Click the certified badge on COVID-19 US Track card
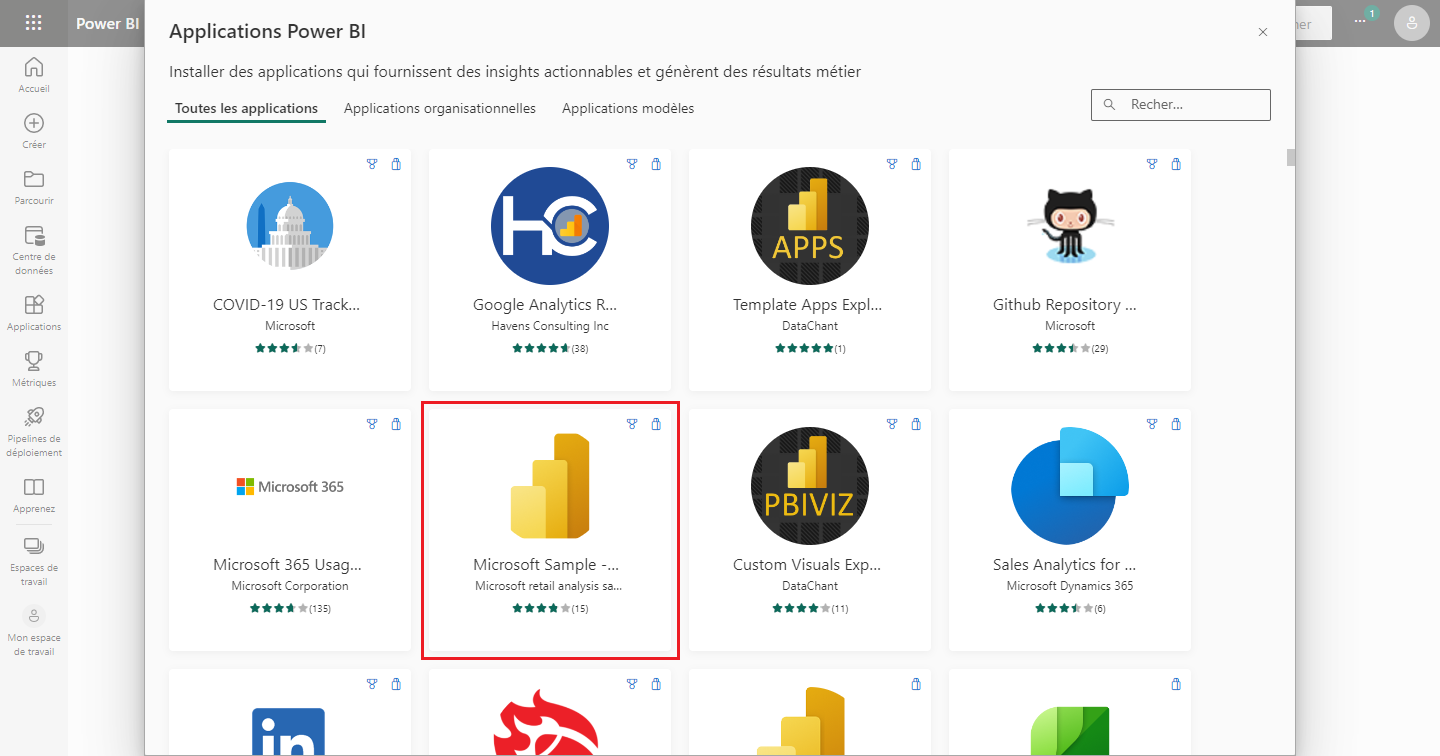 pyautogui.click(x=372, y=164)
